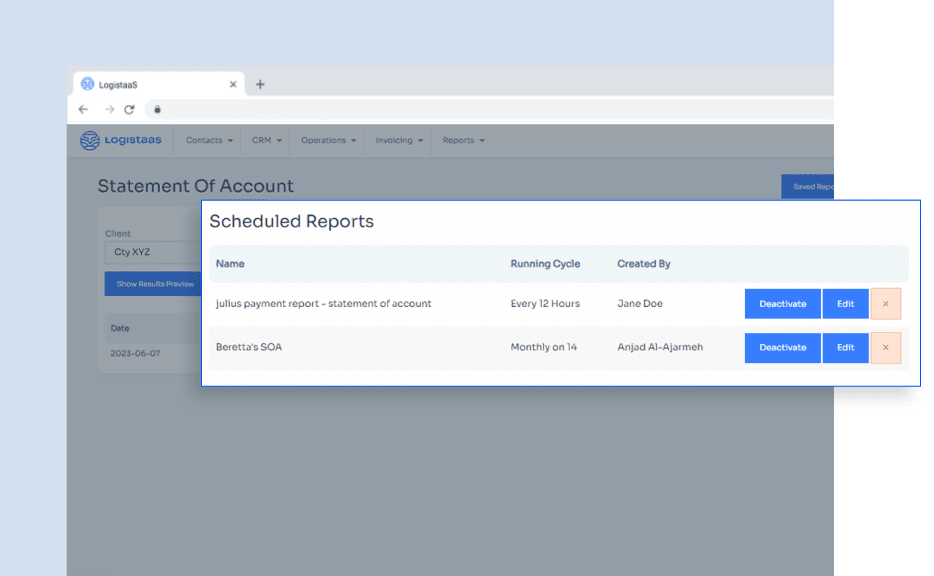
Task: Open the Saved Reports button
Action: [807, 187]
